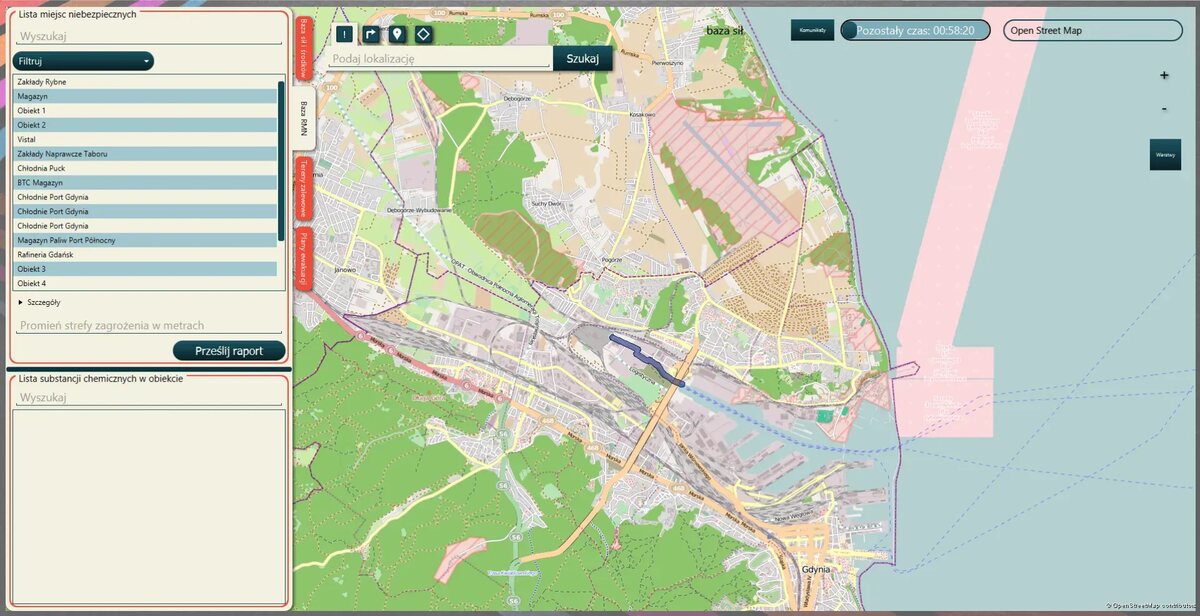Switch to Tereny zalewowe tab
1200x616 pixels.
[x=304, y=188]
